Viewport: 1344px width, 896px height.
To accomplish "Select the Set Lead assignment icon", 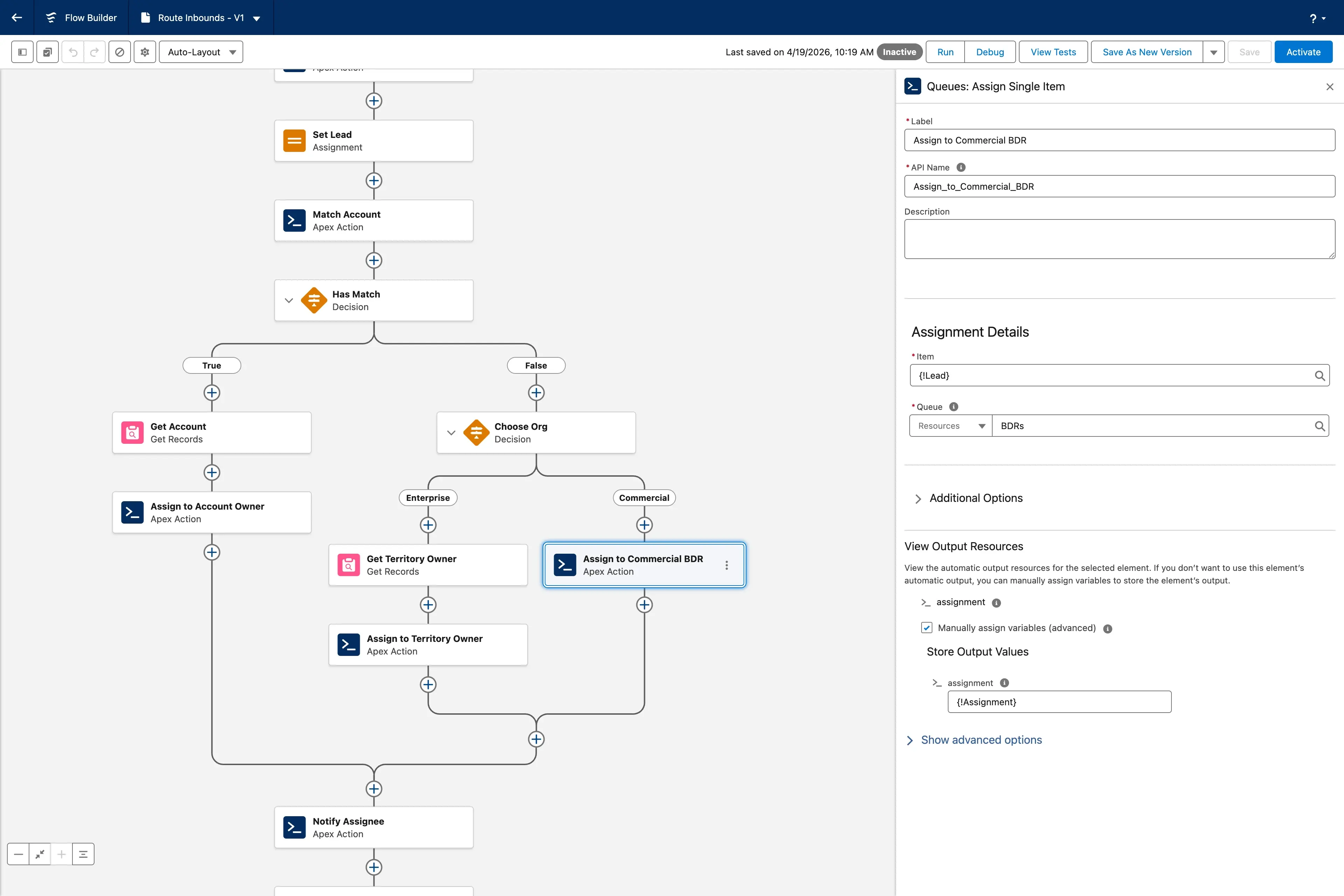I will tap(294, 141).
